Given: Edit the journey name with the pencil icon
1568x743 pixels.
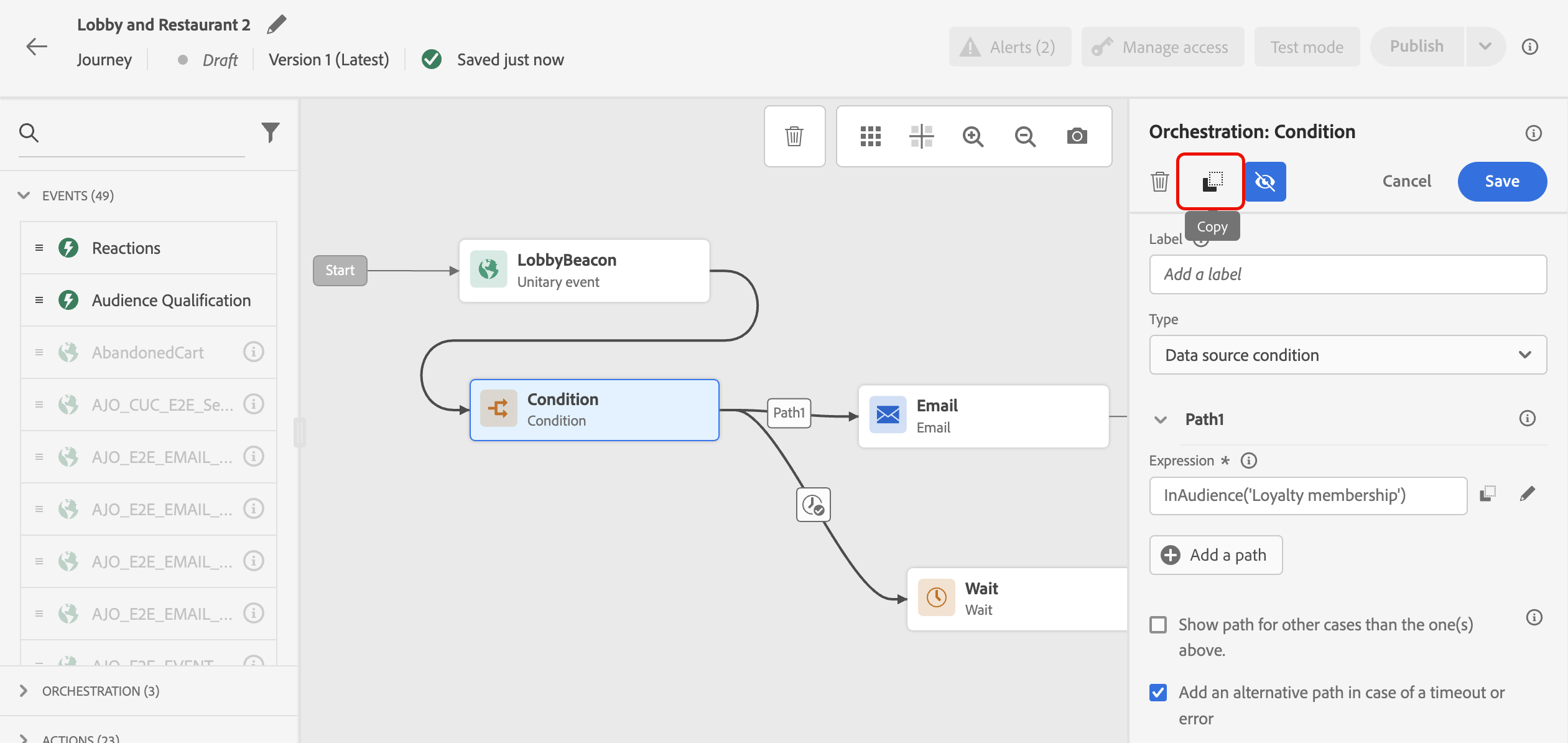Looking at the screenshot, I should [276, 25].
